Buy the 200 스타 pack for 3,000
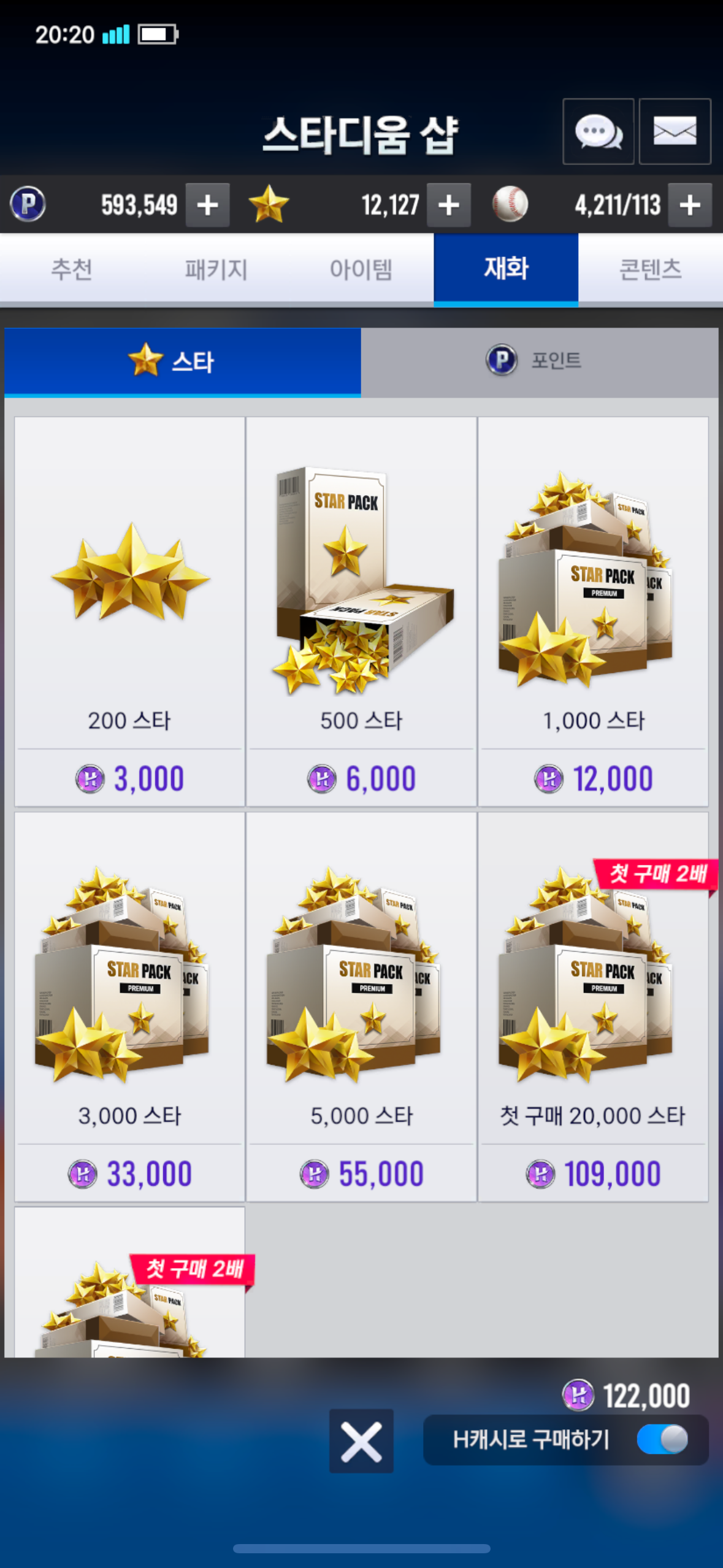Image resolution: width=723 pixels, height=1568 pixels. pos(129,612)
